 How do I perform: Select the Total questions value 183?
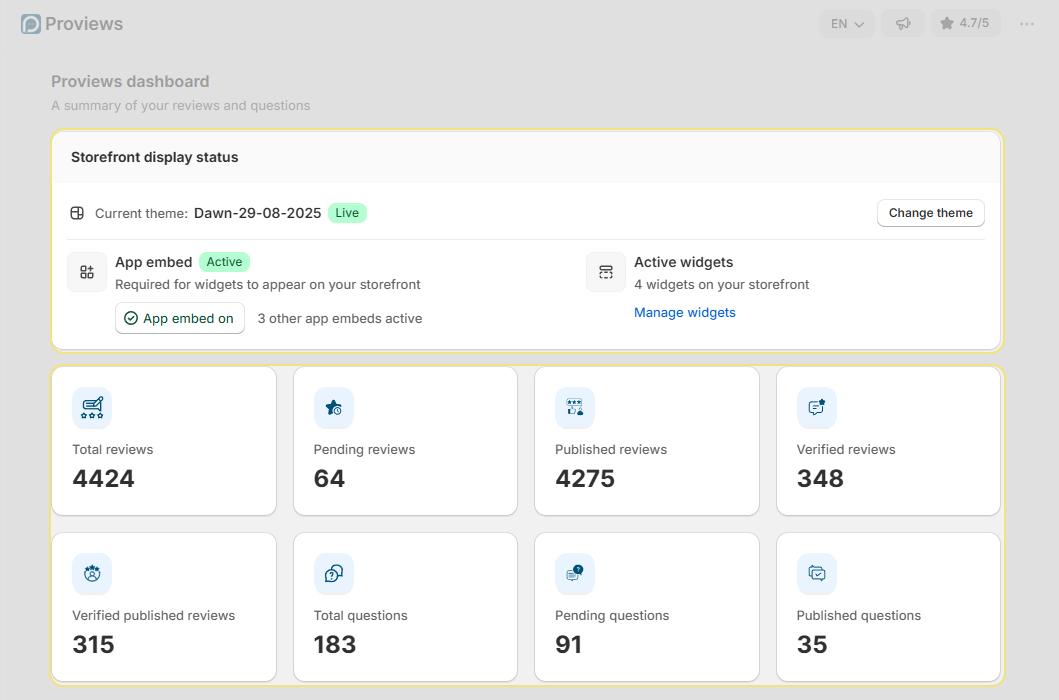coord(334,645)
